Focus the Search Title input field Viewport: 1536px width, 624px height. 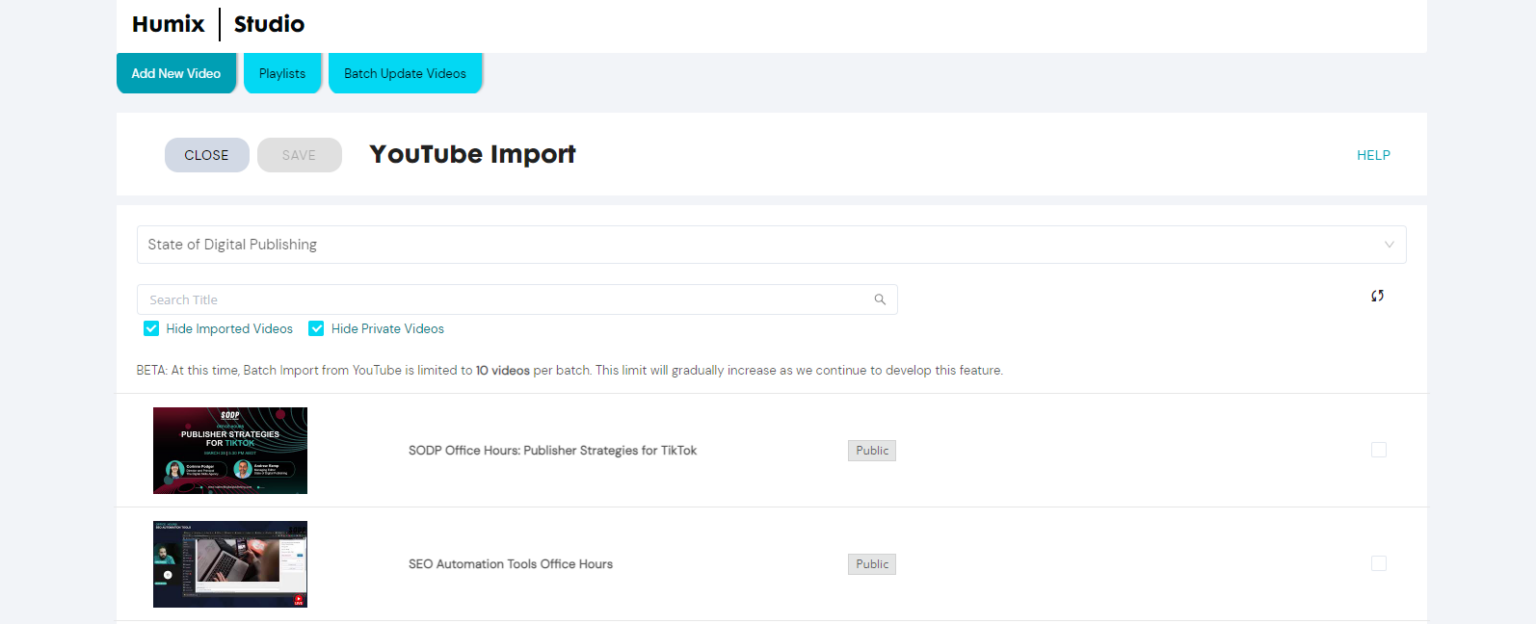point(505,300)
